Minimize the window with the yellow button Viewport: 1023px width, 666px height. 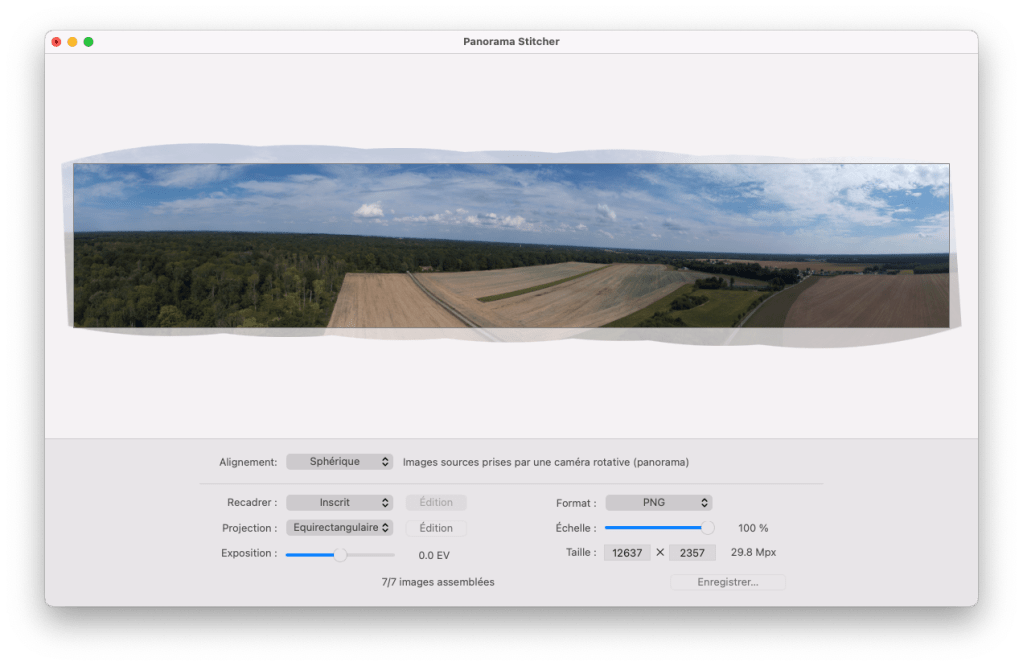[72, 42]
